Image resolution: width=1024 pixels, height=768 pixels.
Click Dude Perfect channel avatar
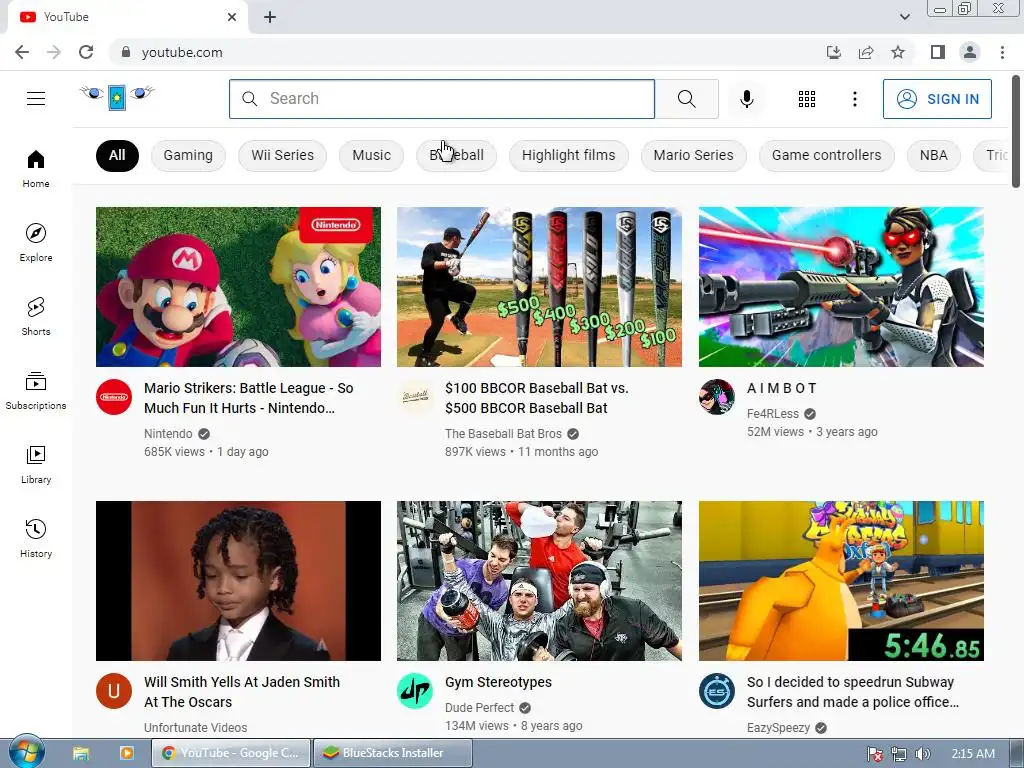[415, 690]
